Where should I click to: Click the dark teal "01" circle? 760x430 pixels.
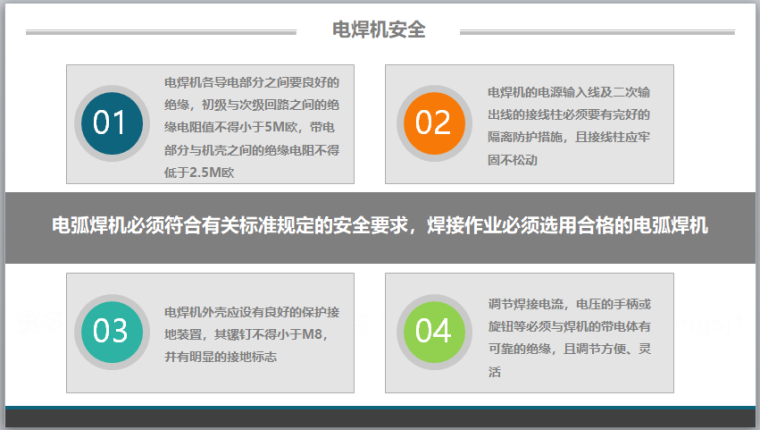coord(110,123)
